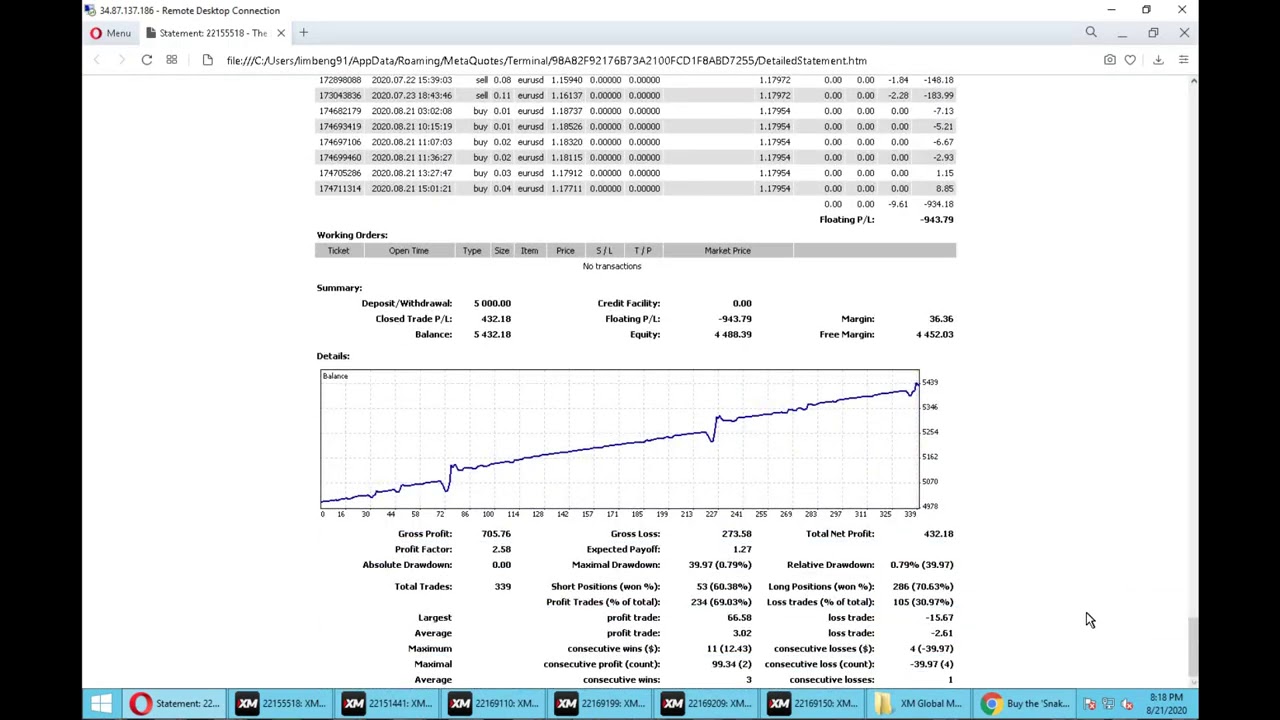1280x720 pixels.
Task: Click the page file icon beside address
Action: pyautogui.click(x=207, y=60)
